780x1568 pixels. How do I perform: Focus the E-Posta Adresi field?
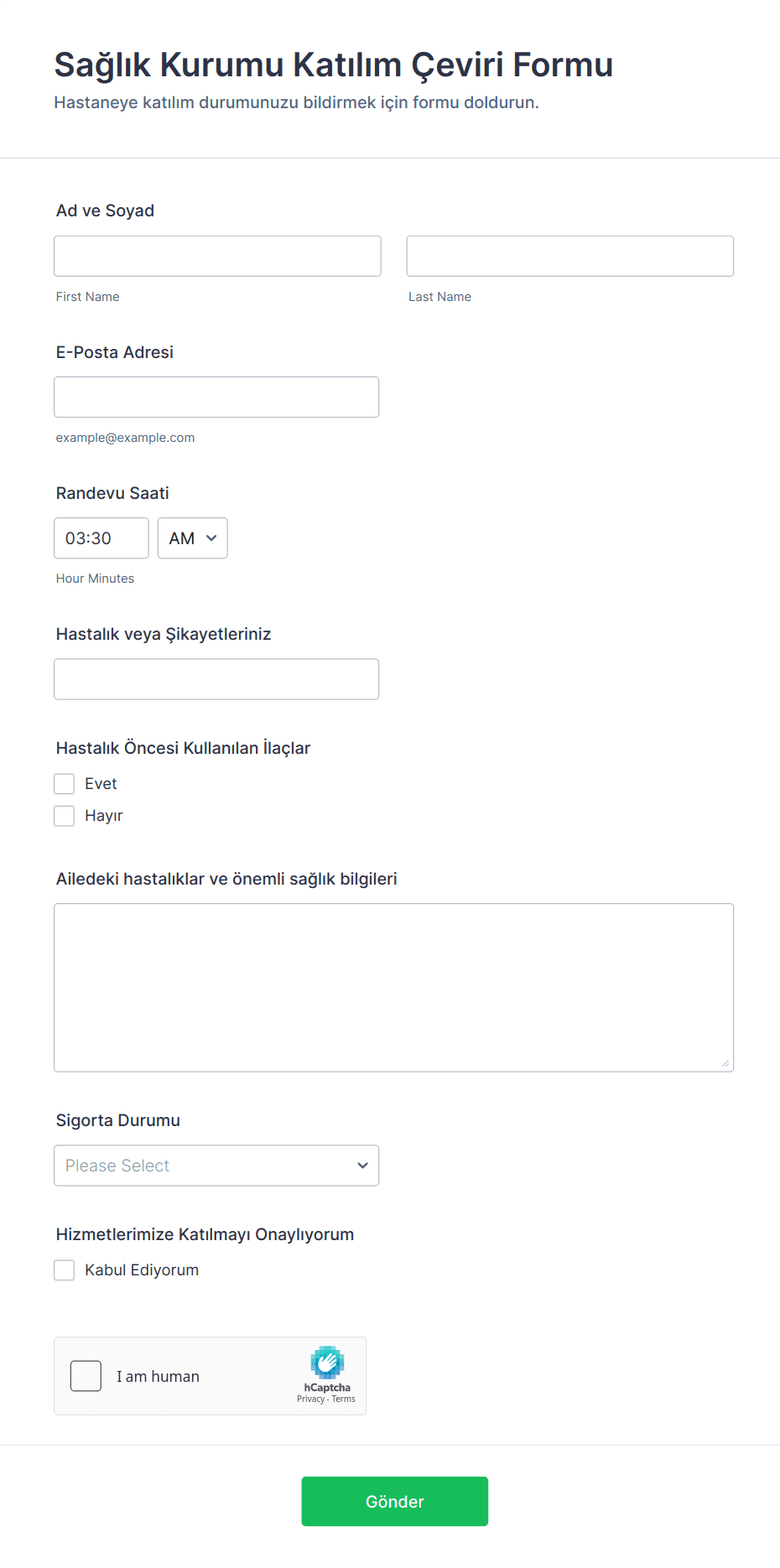(x=216, y=397)
